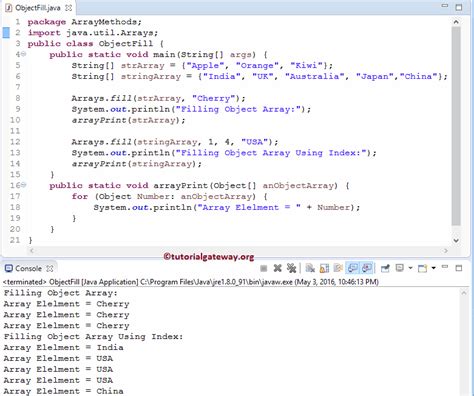Close the ObjectFill.java tab
This screenshot has width=474, height=396.
[x=68, y=8]
